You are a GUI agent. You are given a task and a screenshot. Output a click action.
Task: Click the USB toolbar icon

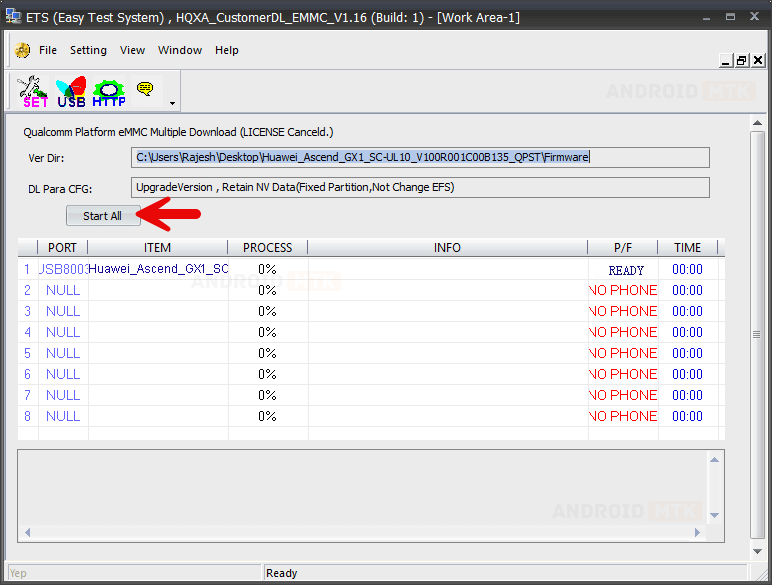coord(71,91)
